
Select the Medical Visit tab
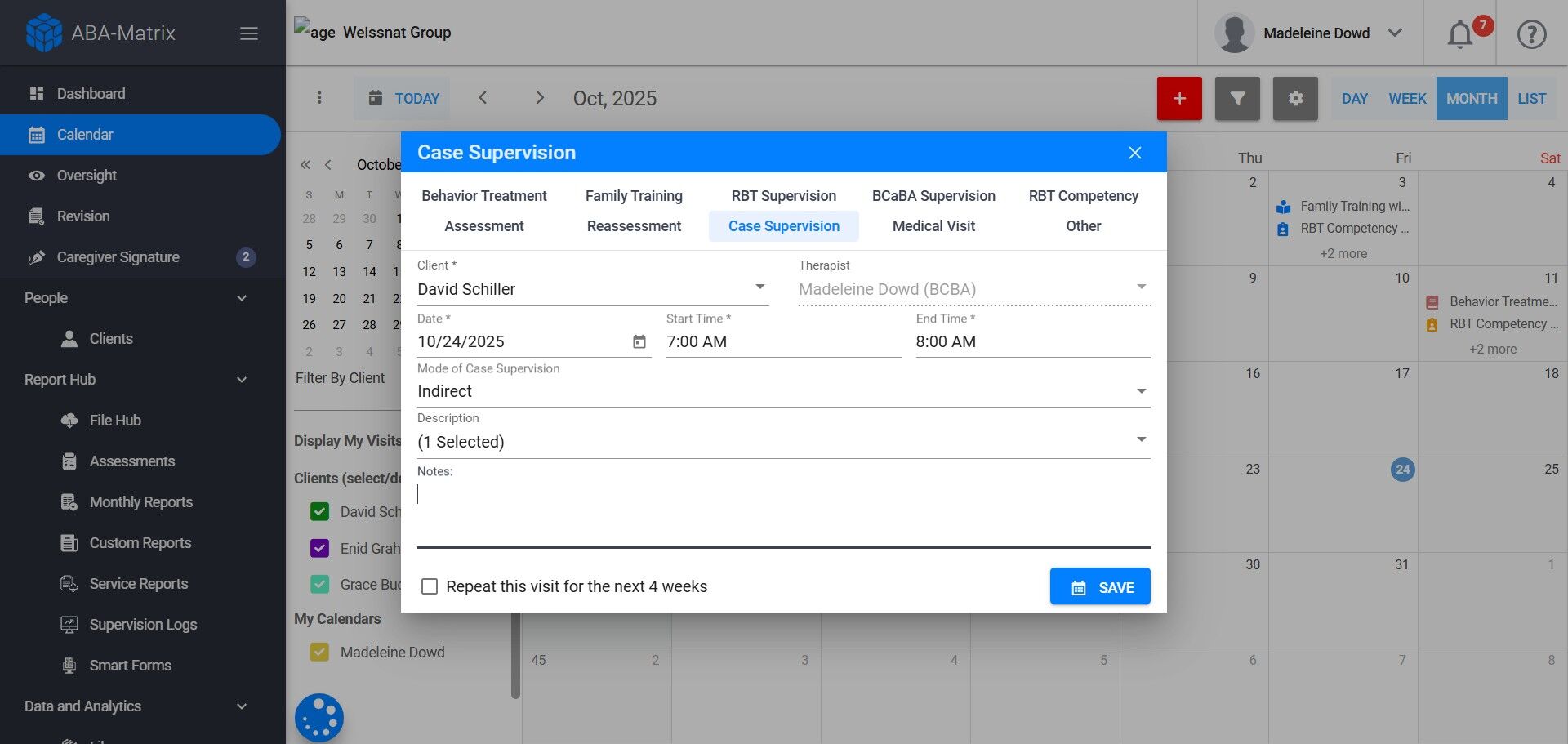(x=933, y=226)
